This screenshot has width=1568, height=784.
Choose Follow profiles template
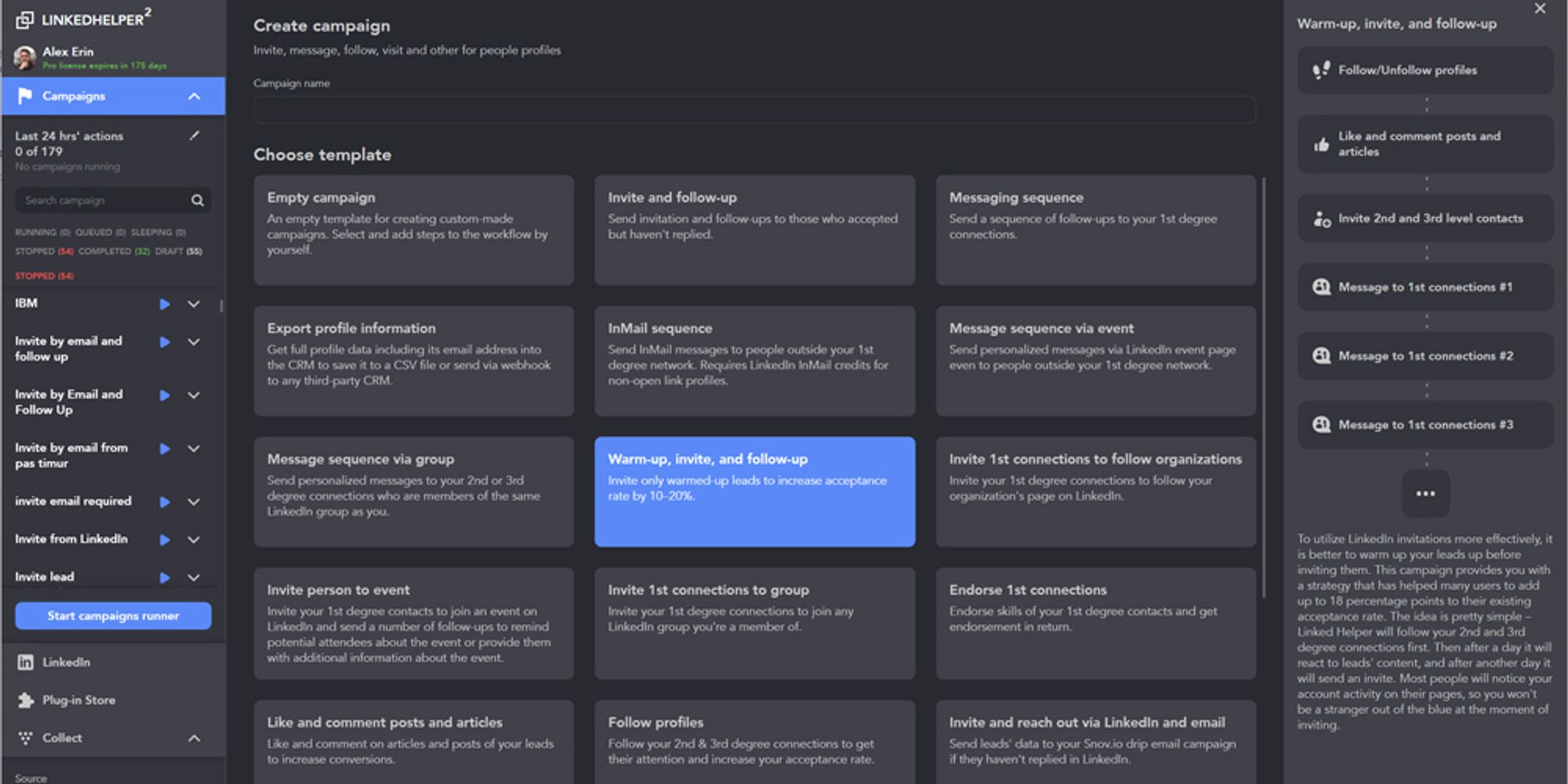pos(754,742)
